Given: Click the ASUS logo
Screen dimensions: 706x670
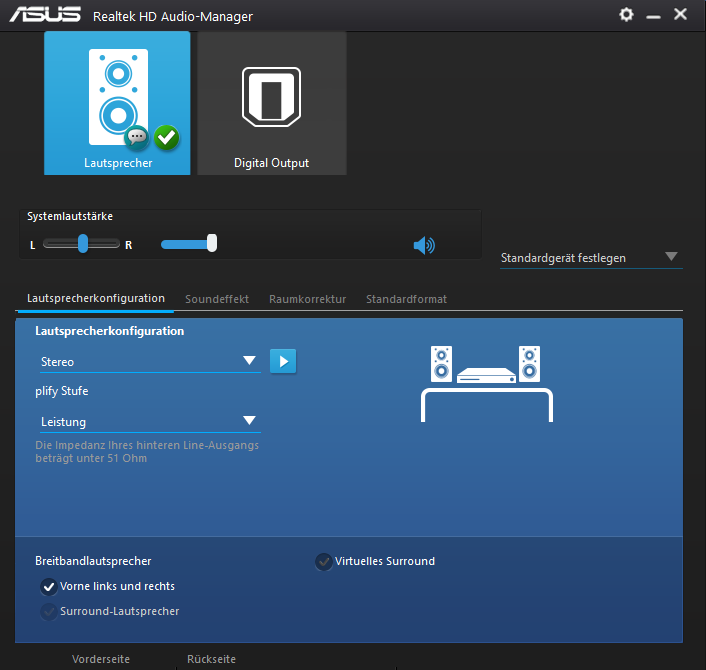Looking at the screenshot, I should point(45,14).
